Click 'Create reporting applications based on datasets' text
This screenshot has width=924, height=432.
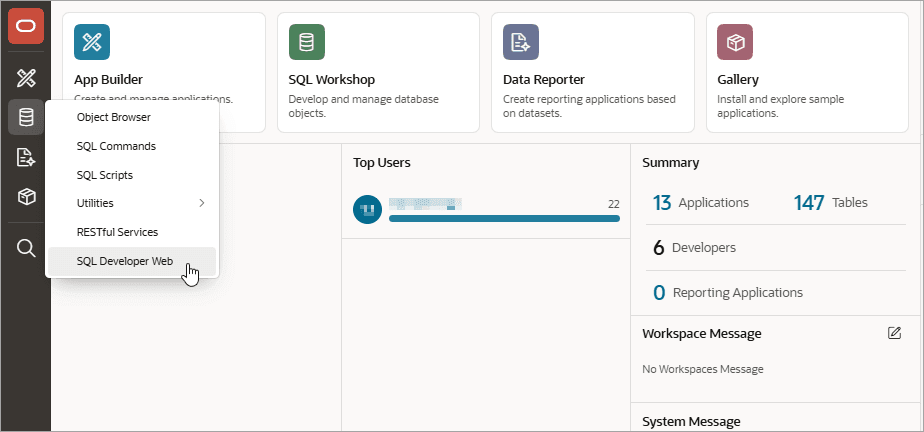[589, 106]
